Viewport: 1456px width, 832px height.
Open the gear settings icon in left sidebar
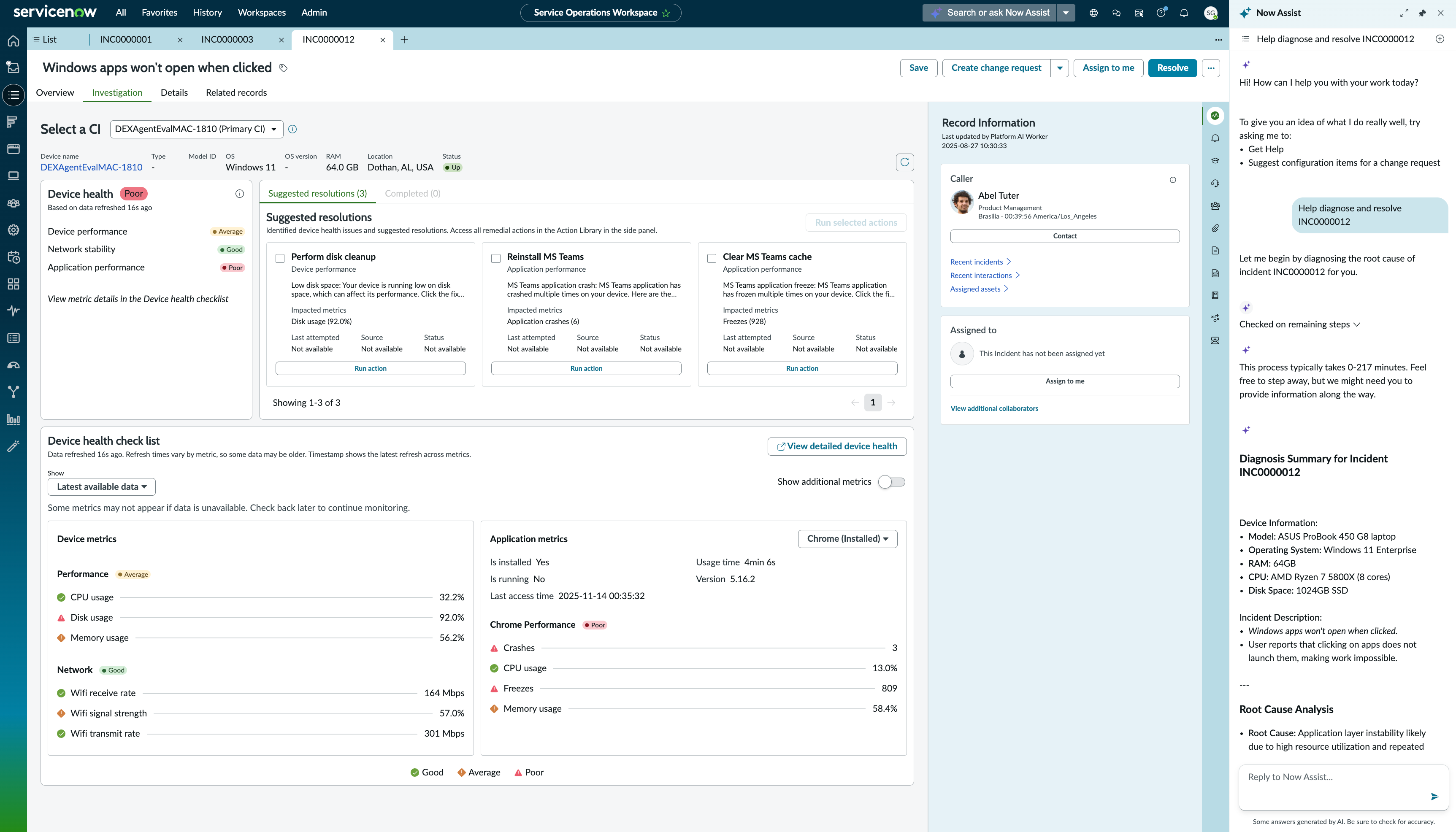[13, 230]
